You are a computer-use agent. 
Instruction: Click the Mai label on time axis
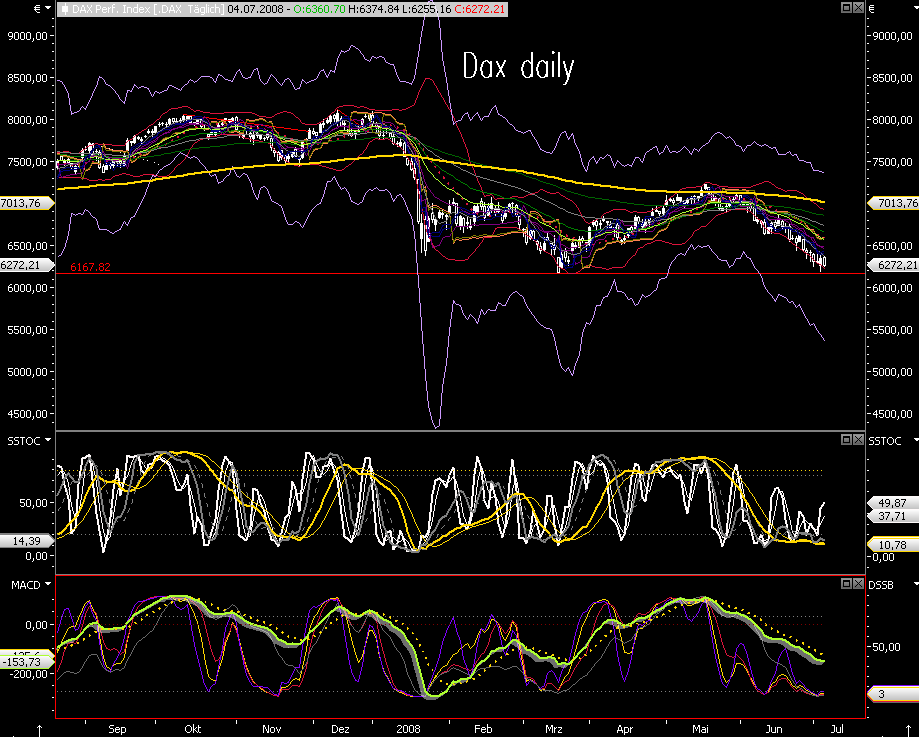point(700,729)
